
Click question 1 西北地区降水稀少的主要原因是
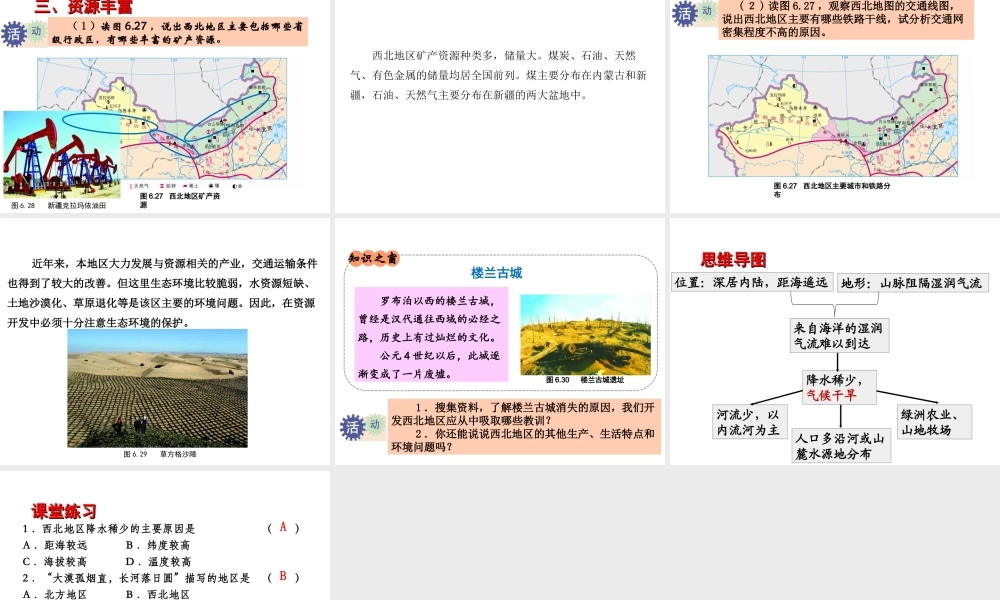109,529
